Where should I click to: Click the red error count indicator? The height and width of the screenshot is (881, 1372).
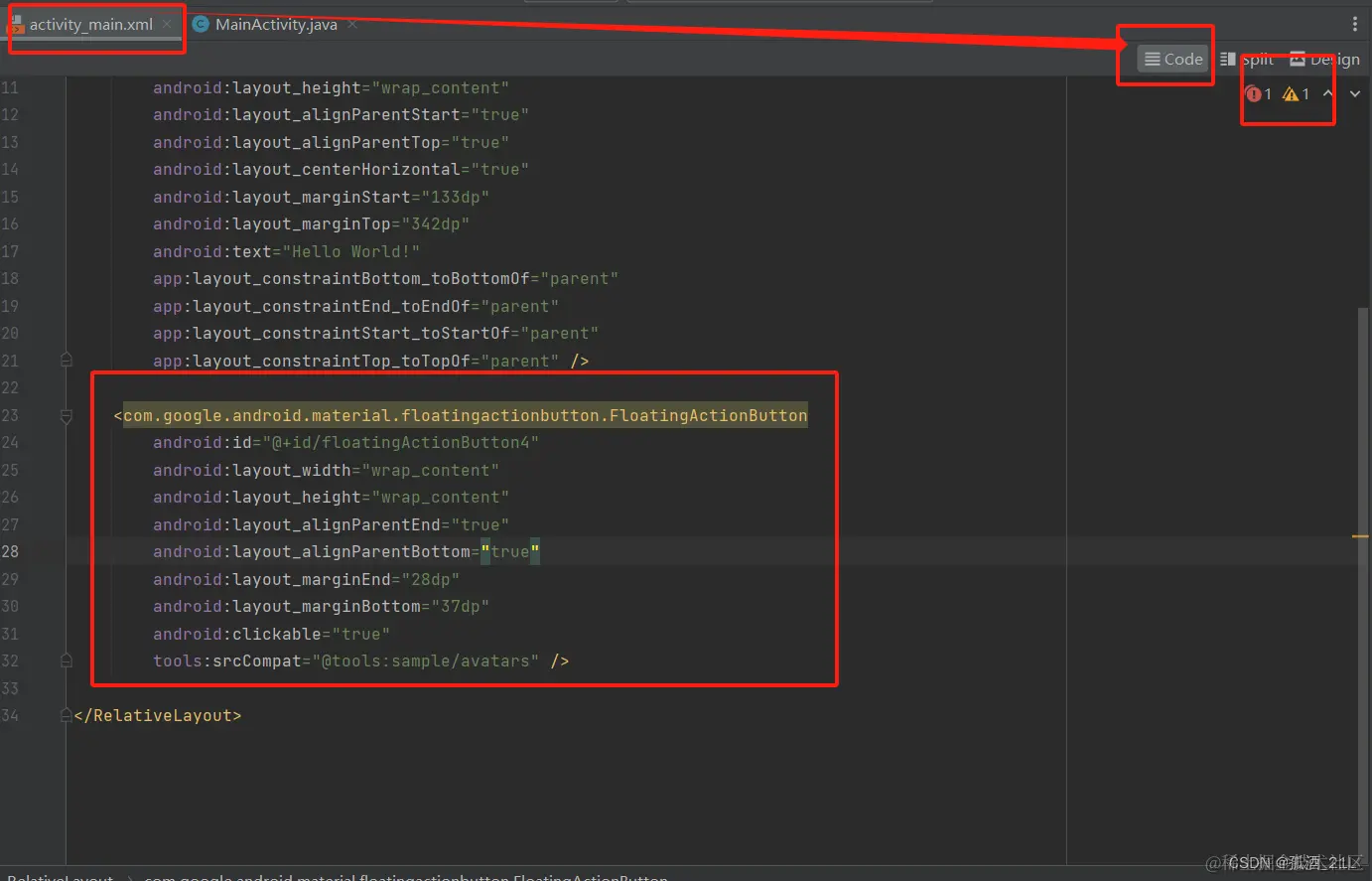(1258, 94)
